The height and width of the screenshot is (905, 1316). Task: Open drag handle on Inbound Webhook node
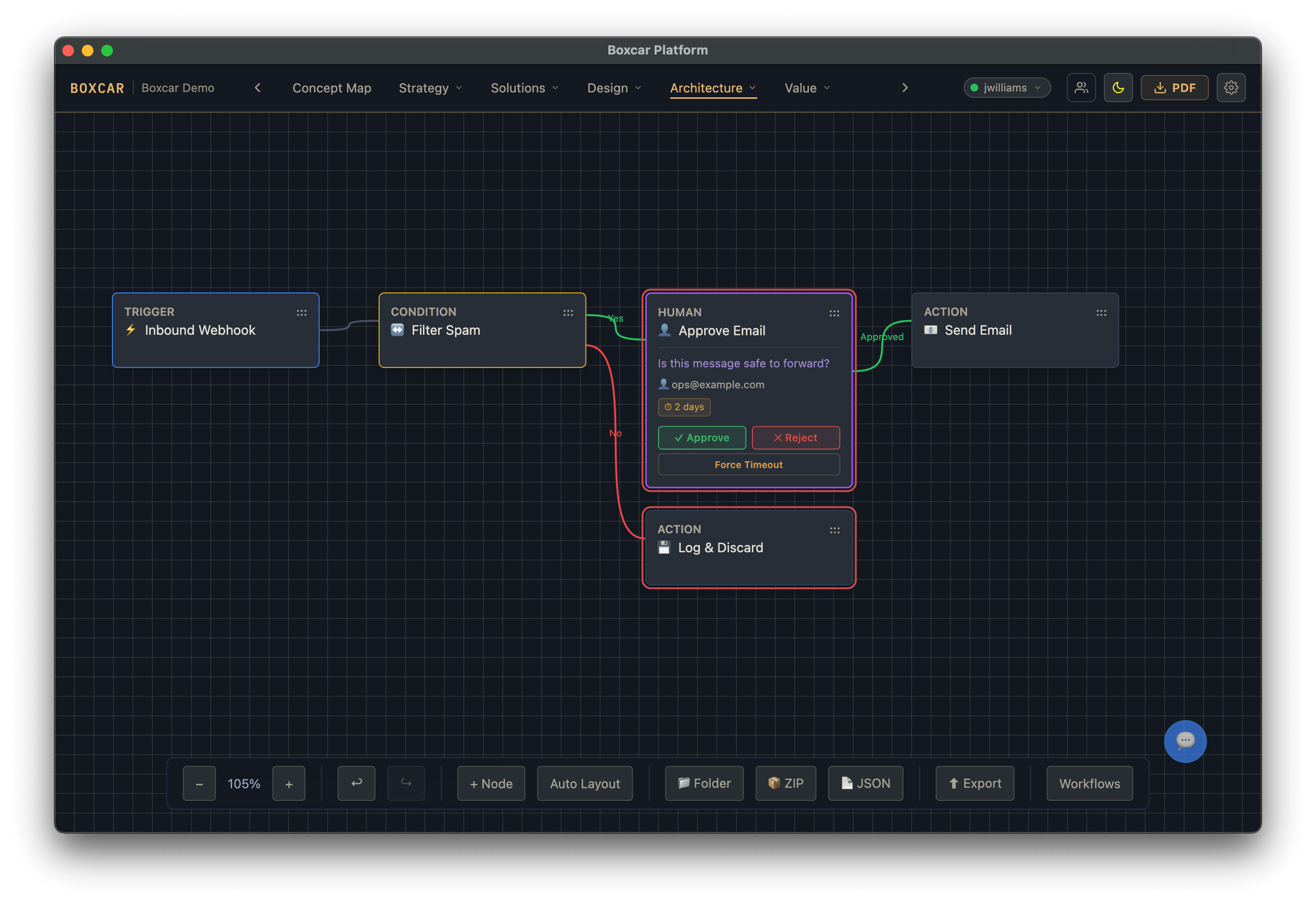(x=302, y=312)
